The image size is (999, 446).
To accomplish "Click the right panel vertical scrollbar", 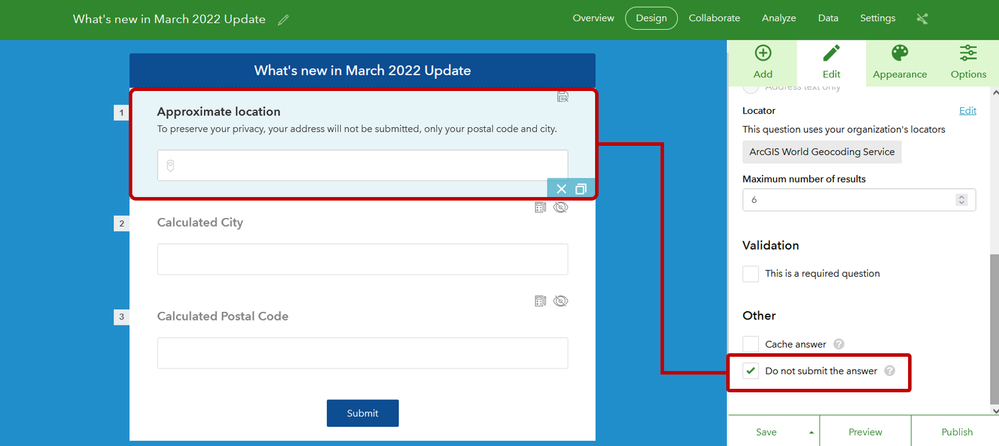I will [995, 329].
